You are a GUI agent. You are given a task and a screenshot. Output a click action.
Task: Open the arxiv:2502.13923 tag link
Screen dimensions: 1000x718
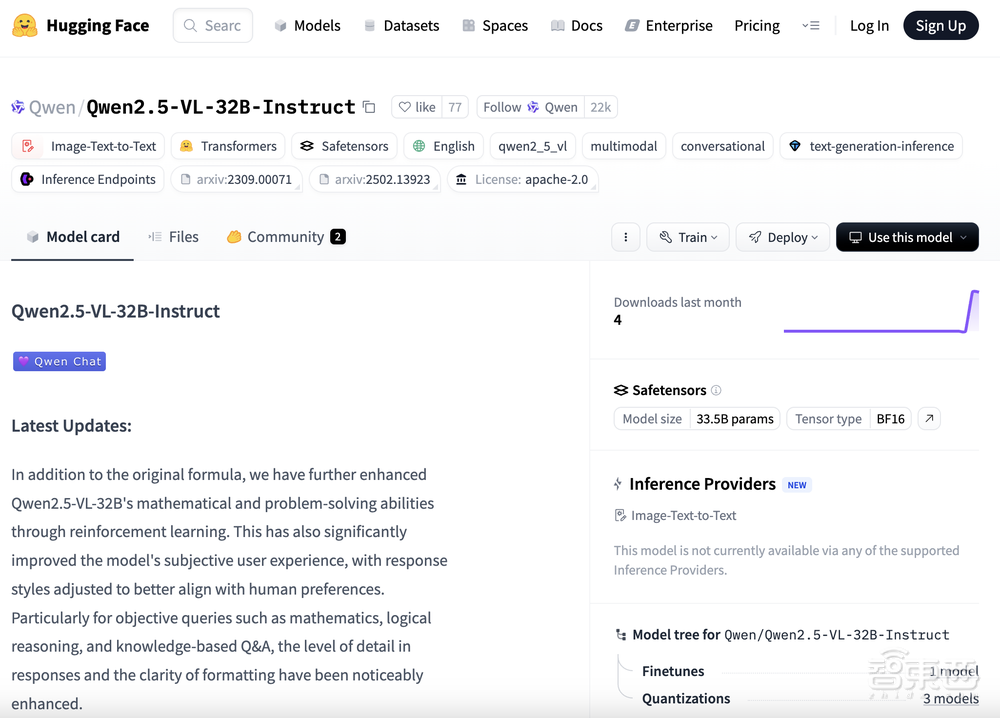(x=374, y=180)
